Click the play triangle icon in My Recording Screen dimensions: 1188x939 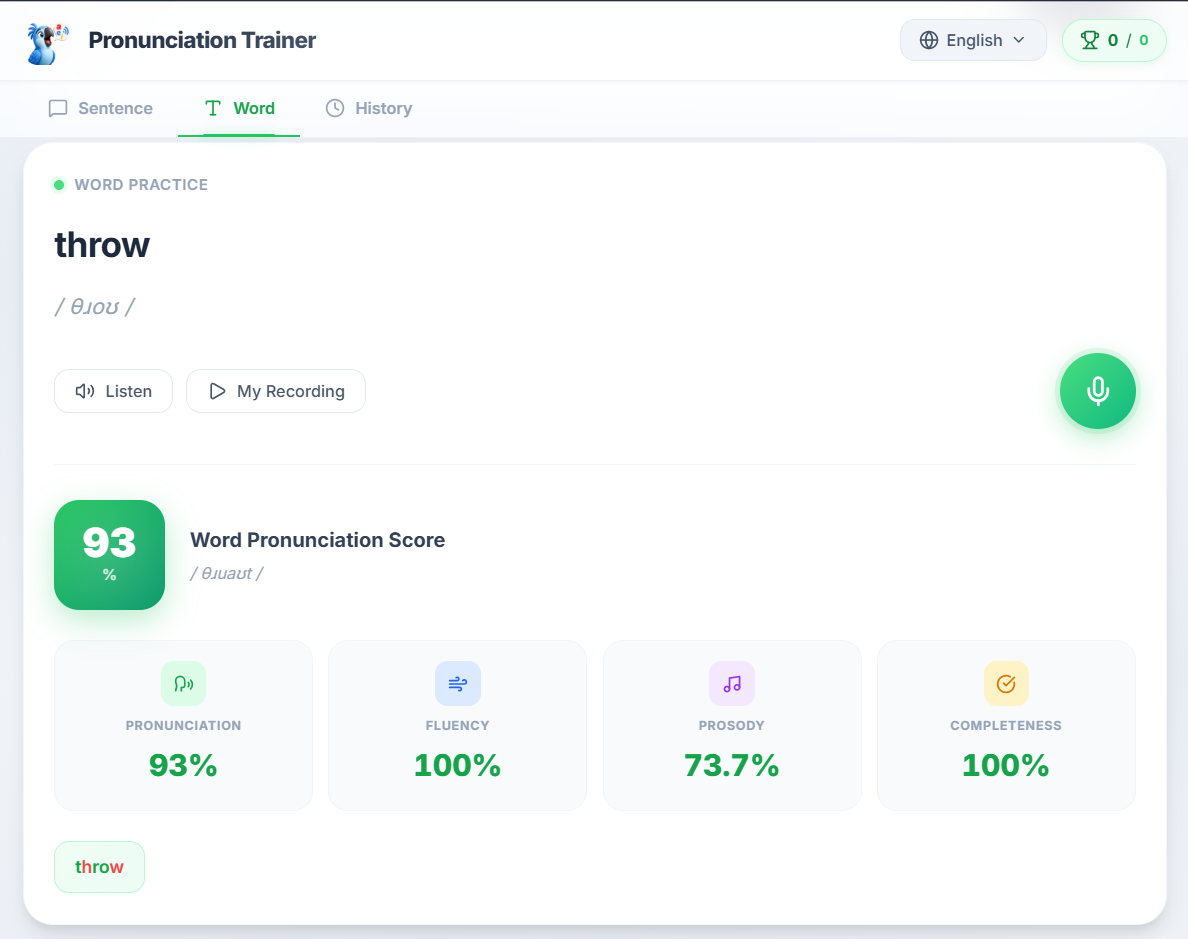coord(217,391)
